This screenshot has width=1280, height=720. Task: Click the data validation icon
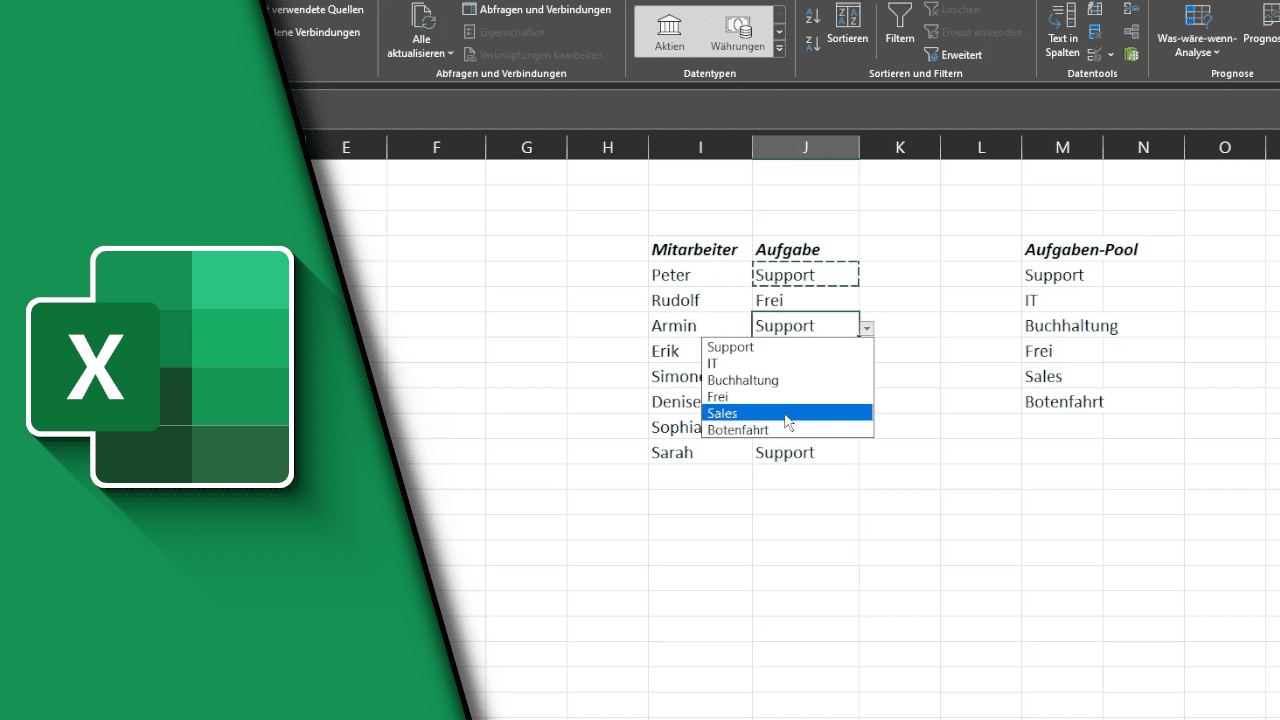tap(1094, 54)
